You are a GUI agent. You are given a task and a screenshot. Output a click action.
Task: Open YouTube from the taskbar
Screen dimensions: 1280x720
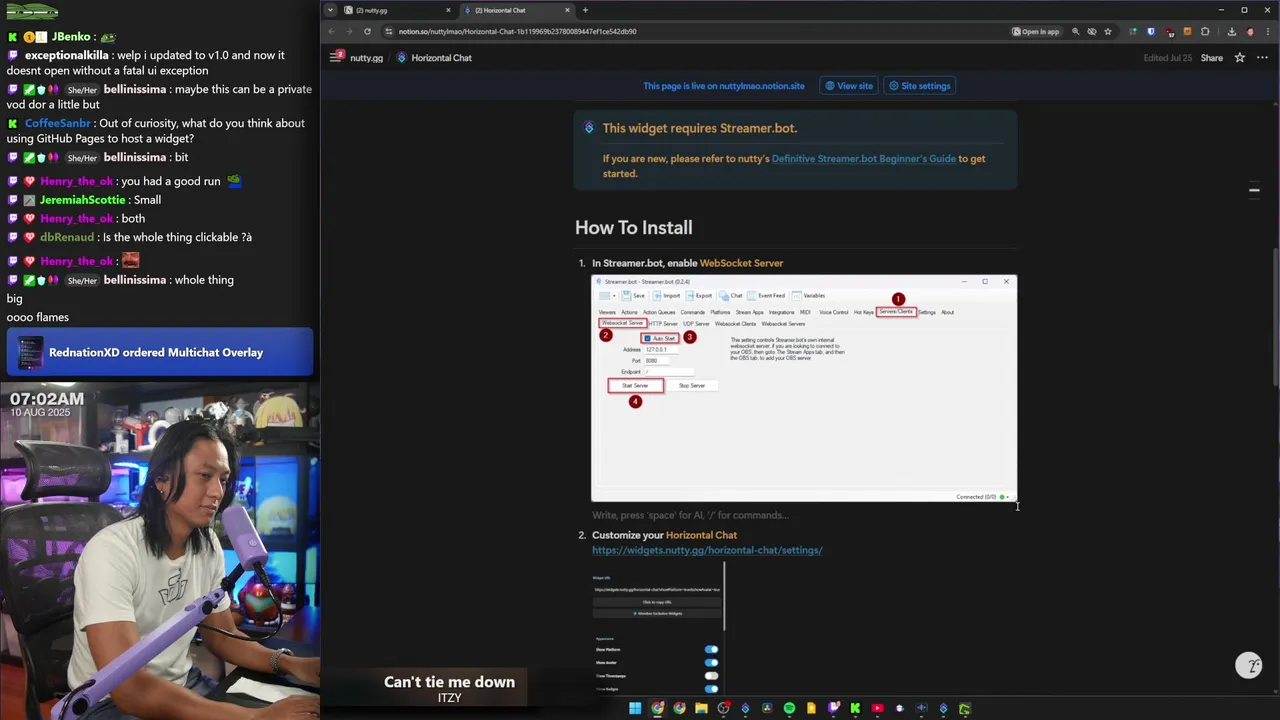click(x=877, y=708)
